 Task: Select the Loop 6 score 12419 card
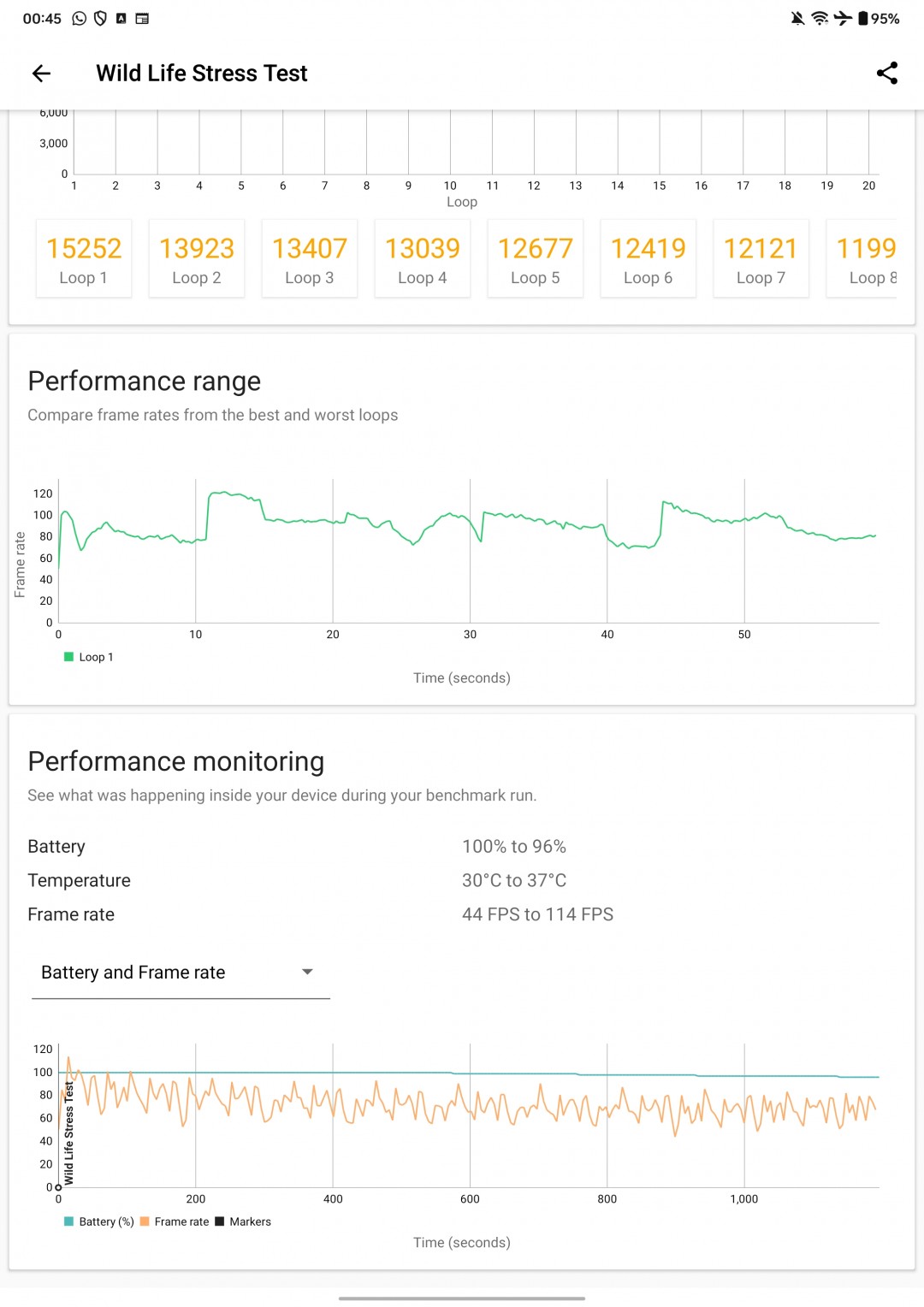(x=649, y=259)
